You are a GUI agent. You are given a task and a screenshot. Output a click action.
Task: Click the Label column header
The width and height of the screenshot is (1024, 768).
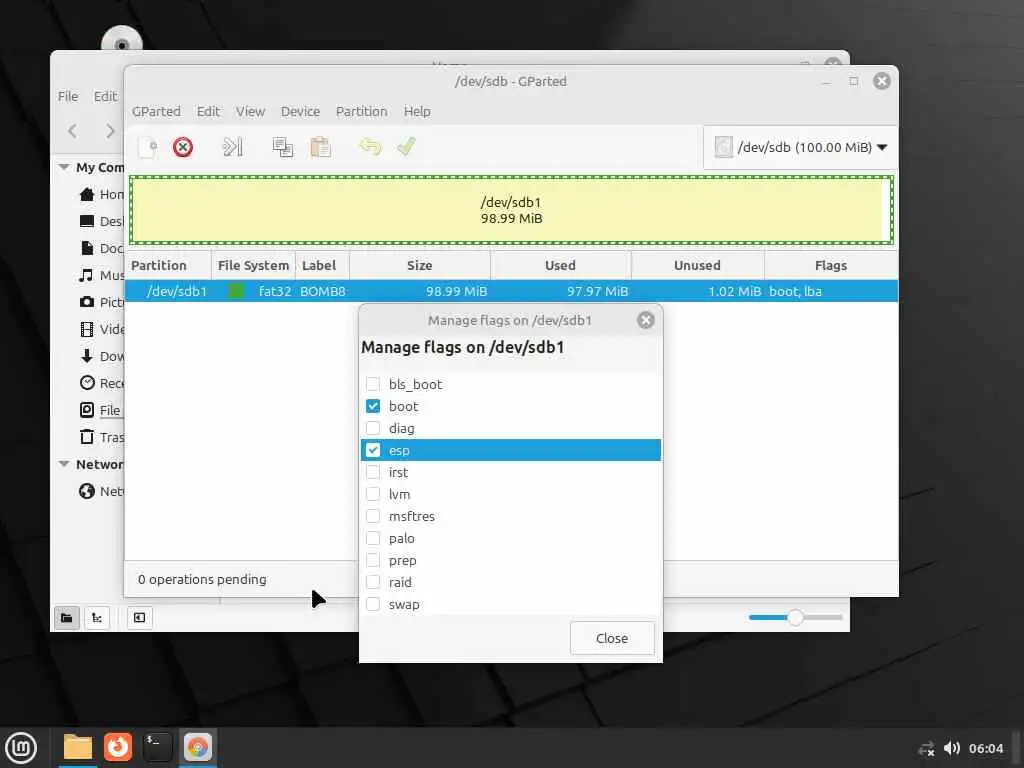coord(323,265)
